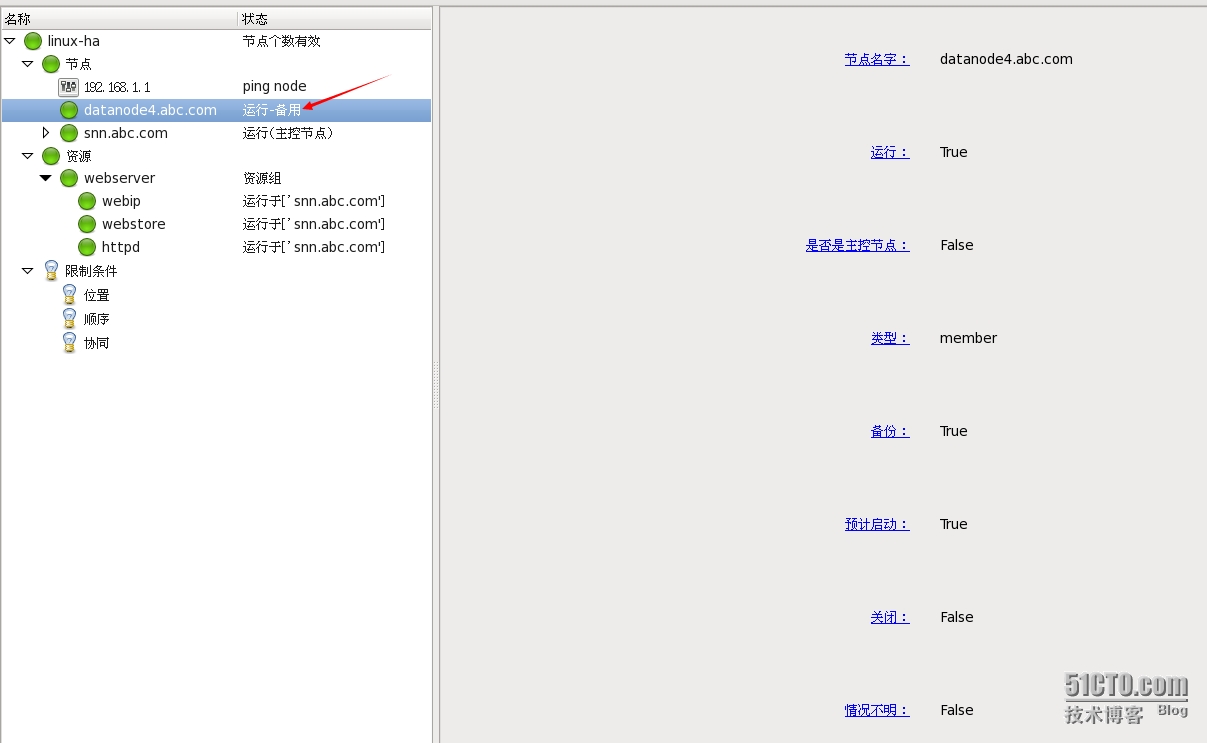Click the green icon of webstore resource

click(x=87, y=224)
